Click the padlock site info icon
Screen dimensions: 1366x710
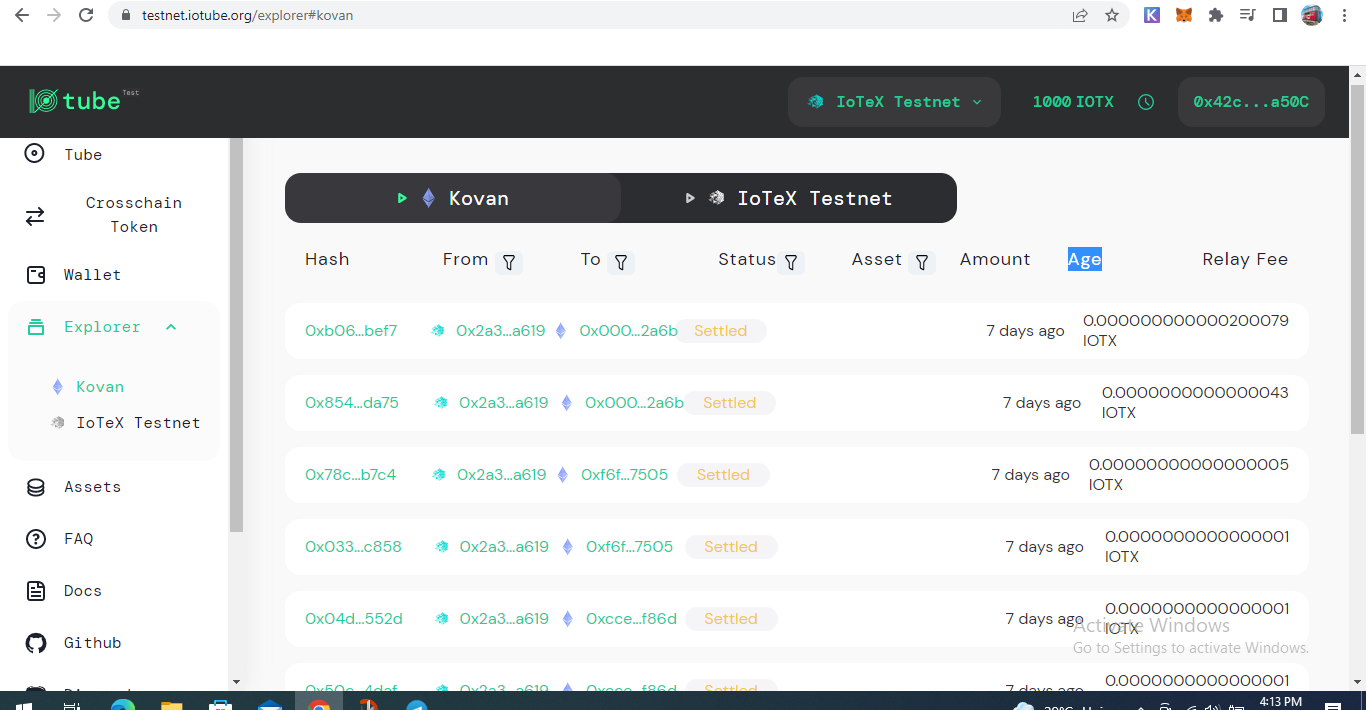126,16
